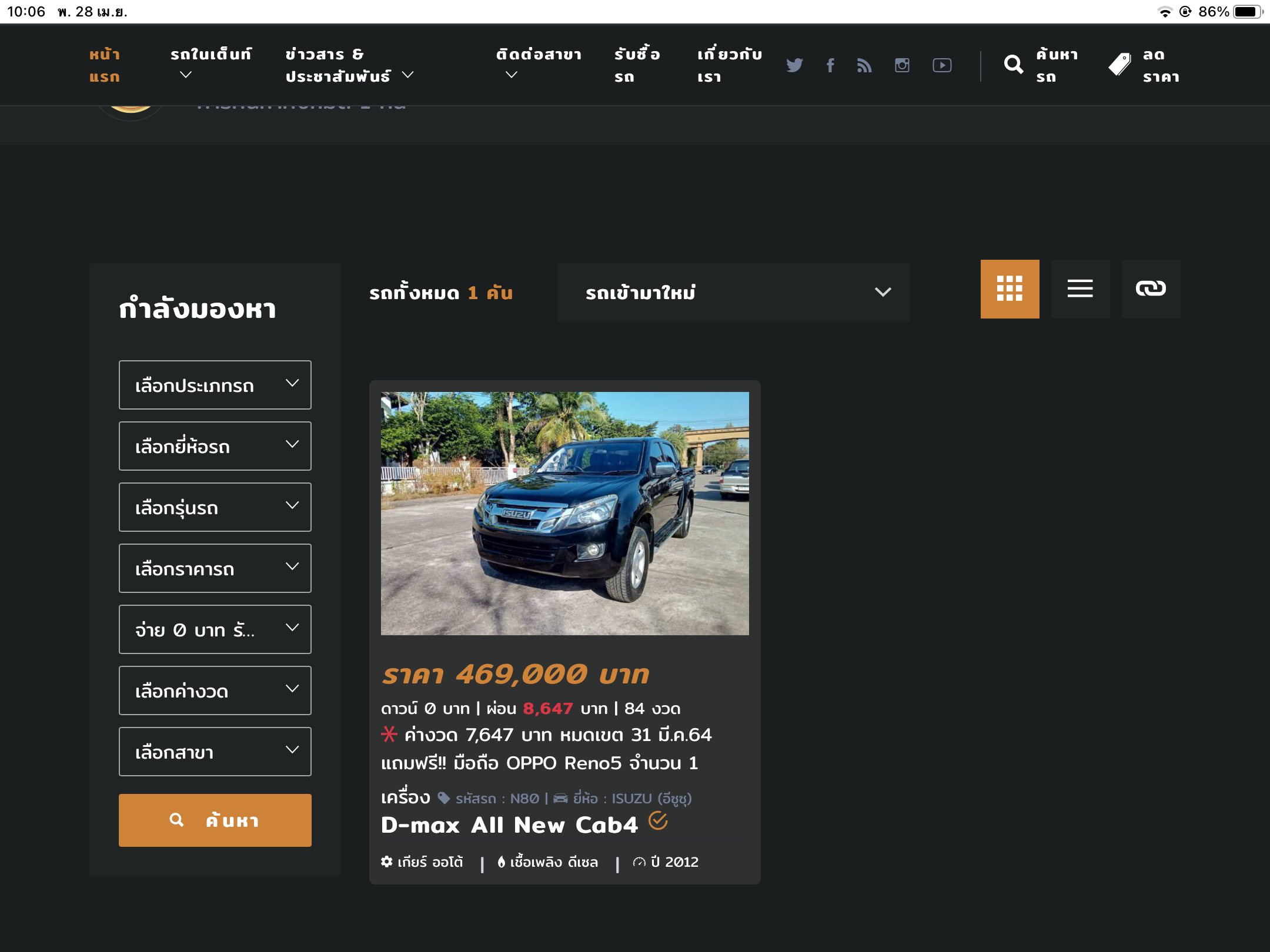
Task: Open the รถเข้ามาใหม่ sort dropdown
Action: pyautogui.click(x=733, y=292)
